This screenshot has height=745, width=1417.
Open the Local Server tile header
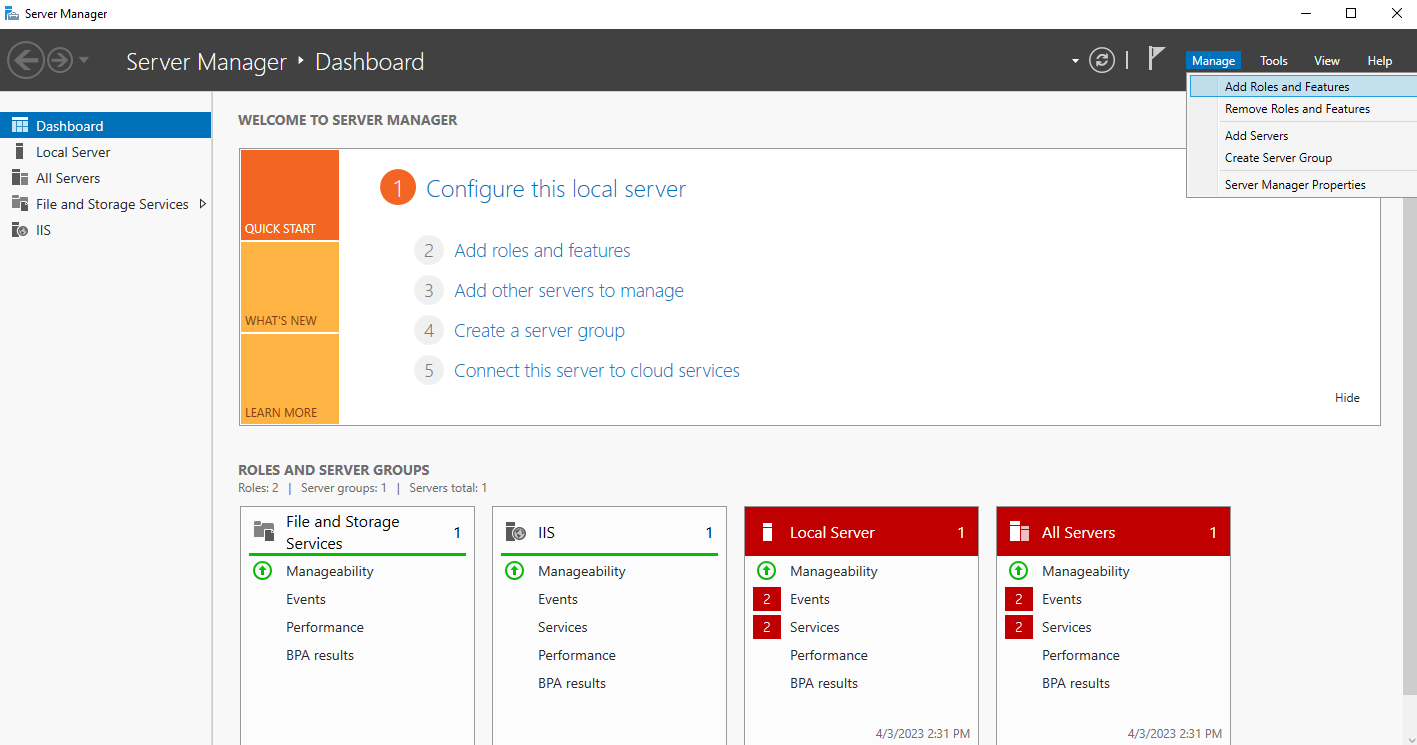(861, 532)
